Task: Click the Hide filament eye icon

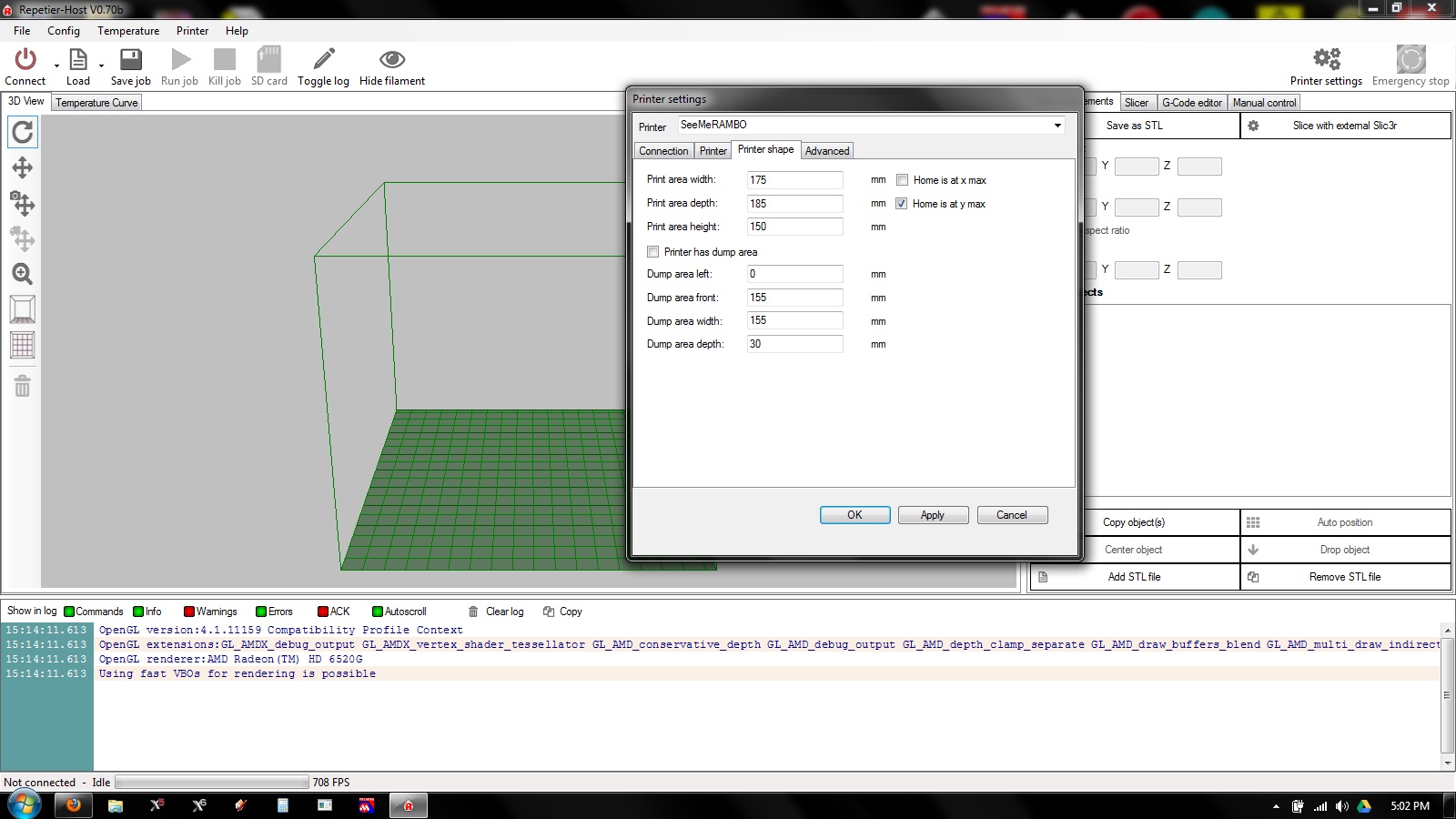Action: [x=392, y=60]
